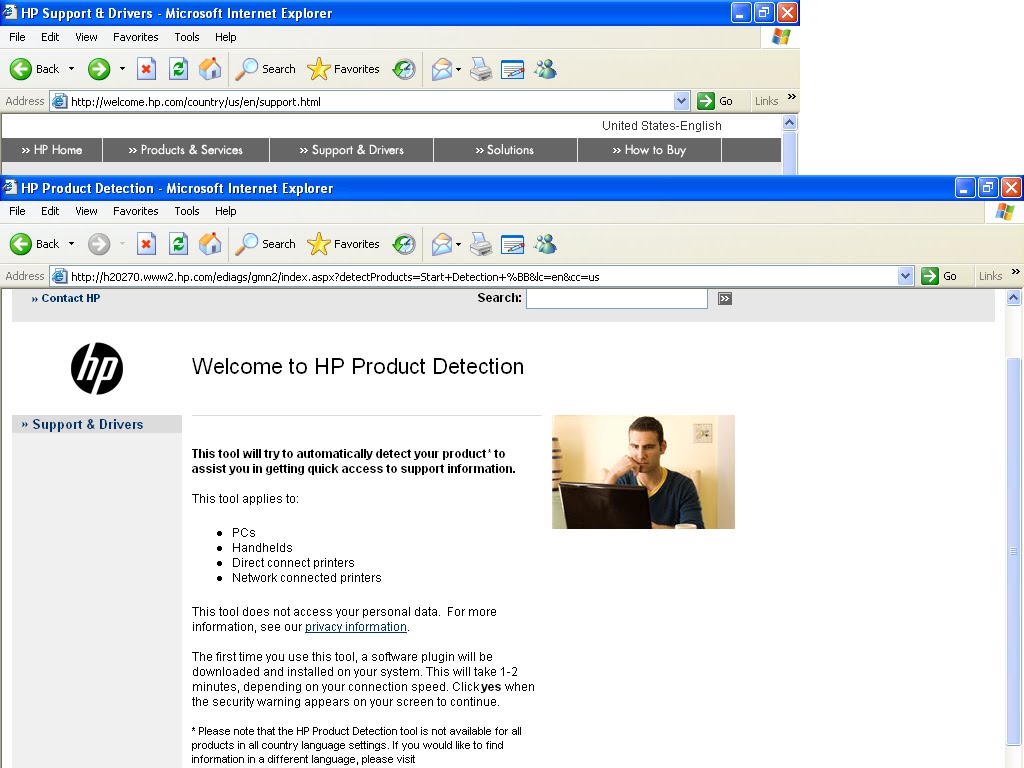This screenshot has height=768, width=1024.
Task: Click Home icon in HP Product Detection window
Action: (x=210, y=244)
